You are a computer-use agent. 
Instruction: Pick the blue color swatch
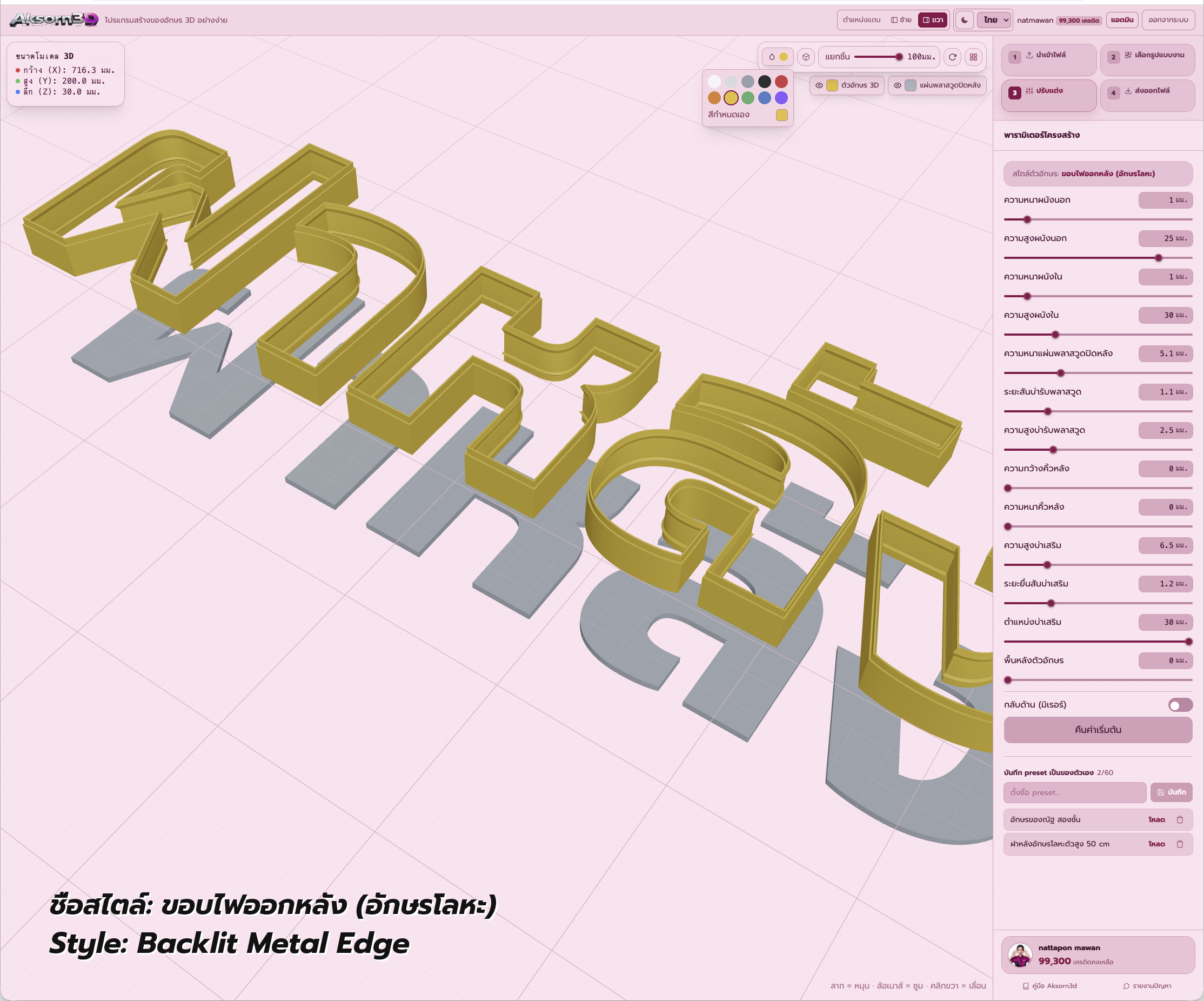tap(765, 98)
